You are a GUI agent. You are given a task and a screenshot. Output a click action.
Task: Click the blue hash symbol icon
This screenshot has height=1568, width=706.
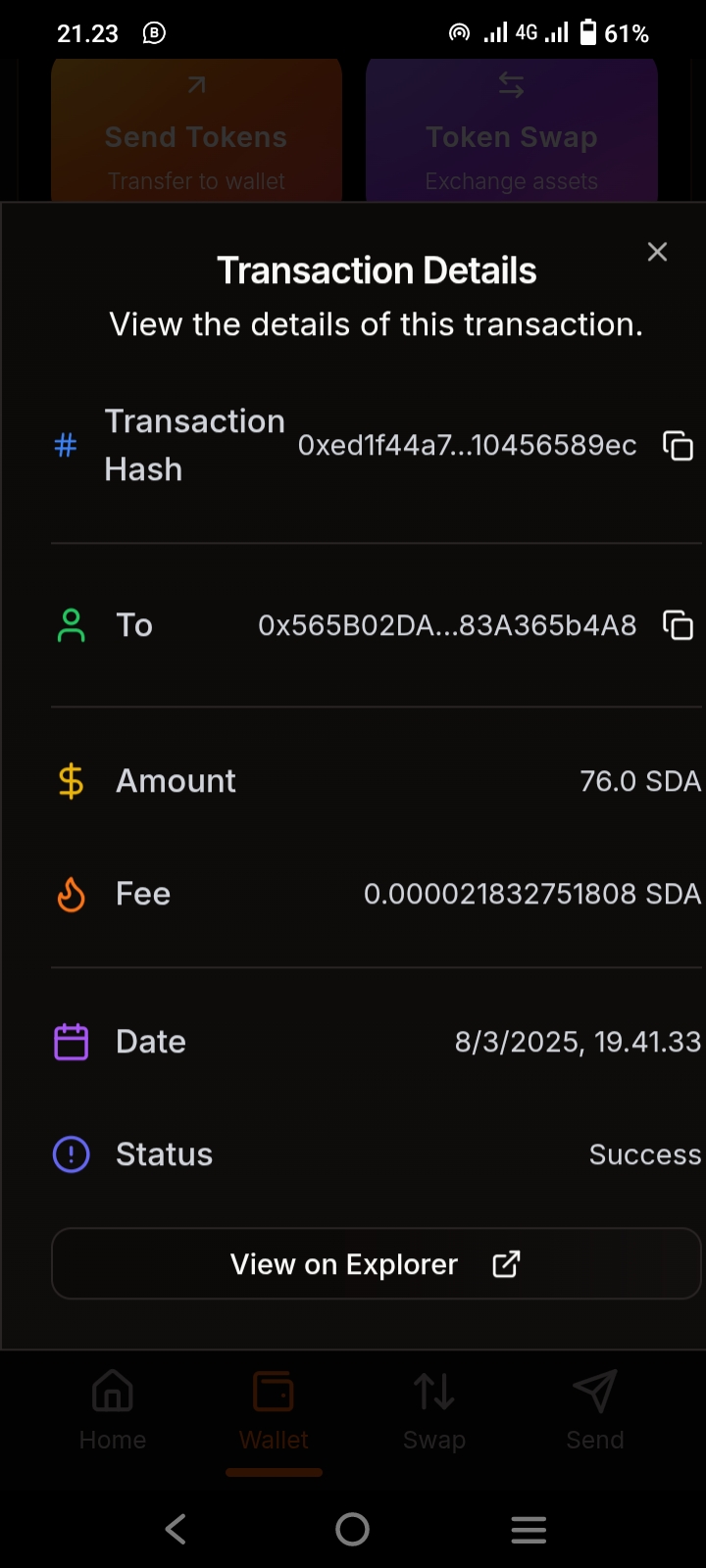[66, 446]
